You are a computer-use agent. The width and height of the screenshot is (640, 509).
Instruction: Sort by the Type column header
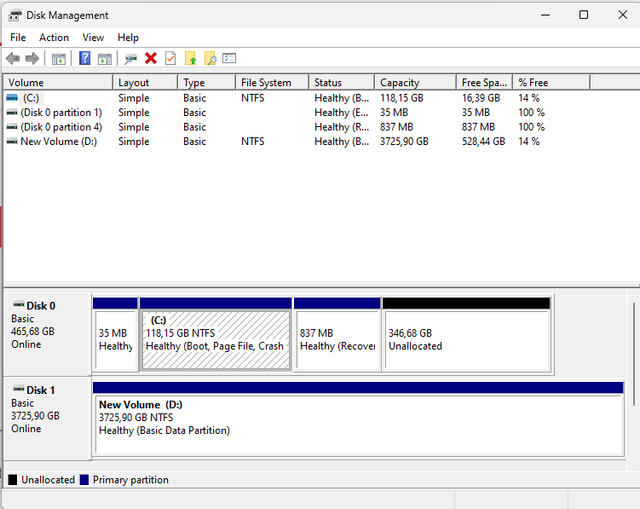point(207,82)
